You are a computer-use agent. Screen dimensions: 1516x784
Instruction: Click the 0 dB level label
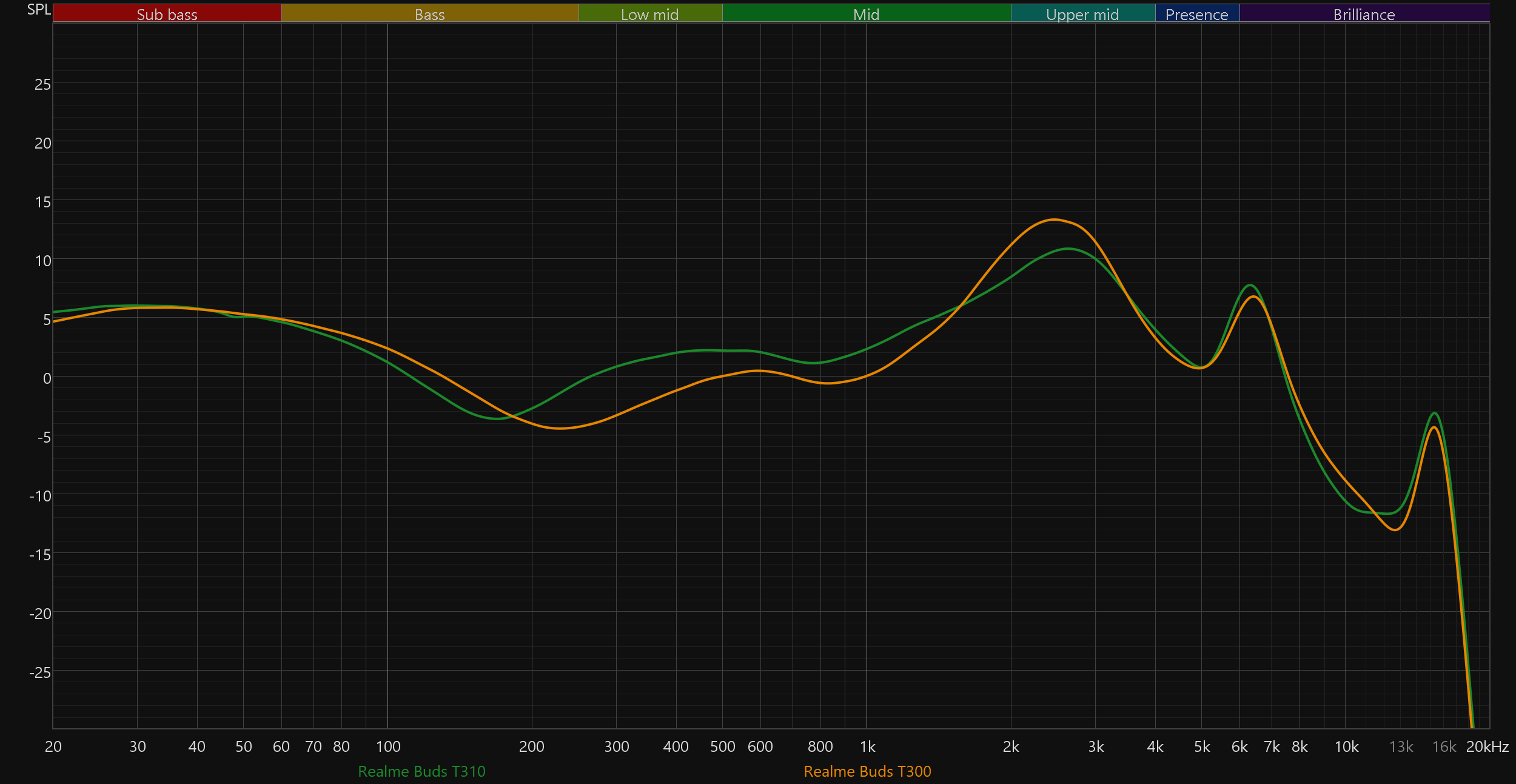(x=47, y=378)
